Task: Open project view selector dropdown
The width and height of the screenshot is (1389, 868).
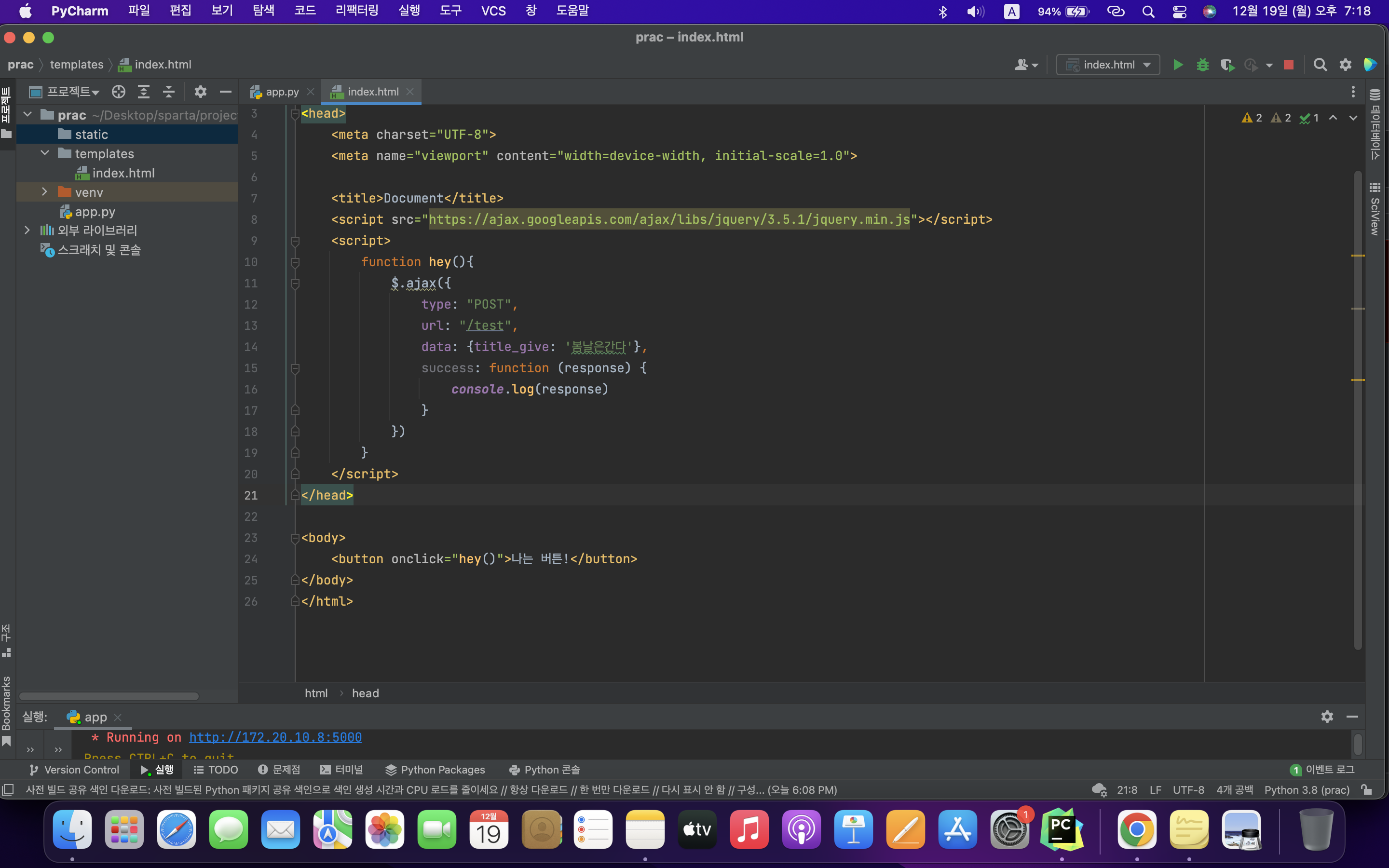Action: coord(65,92)
